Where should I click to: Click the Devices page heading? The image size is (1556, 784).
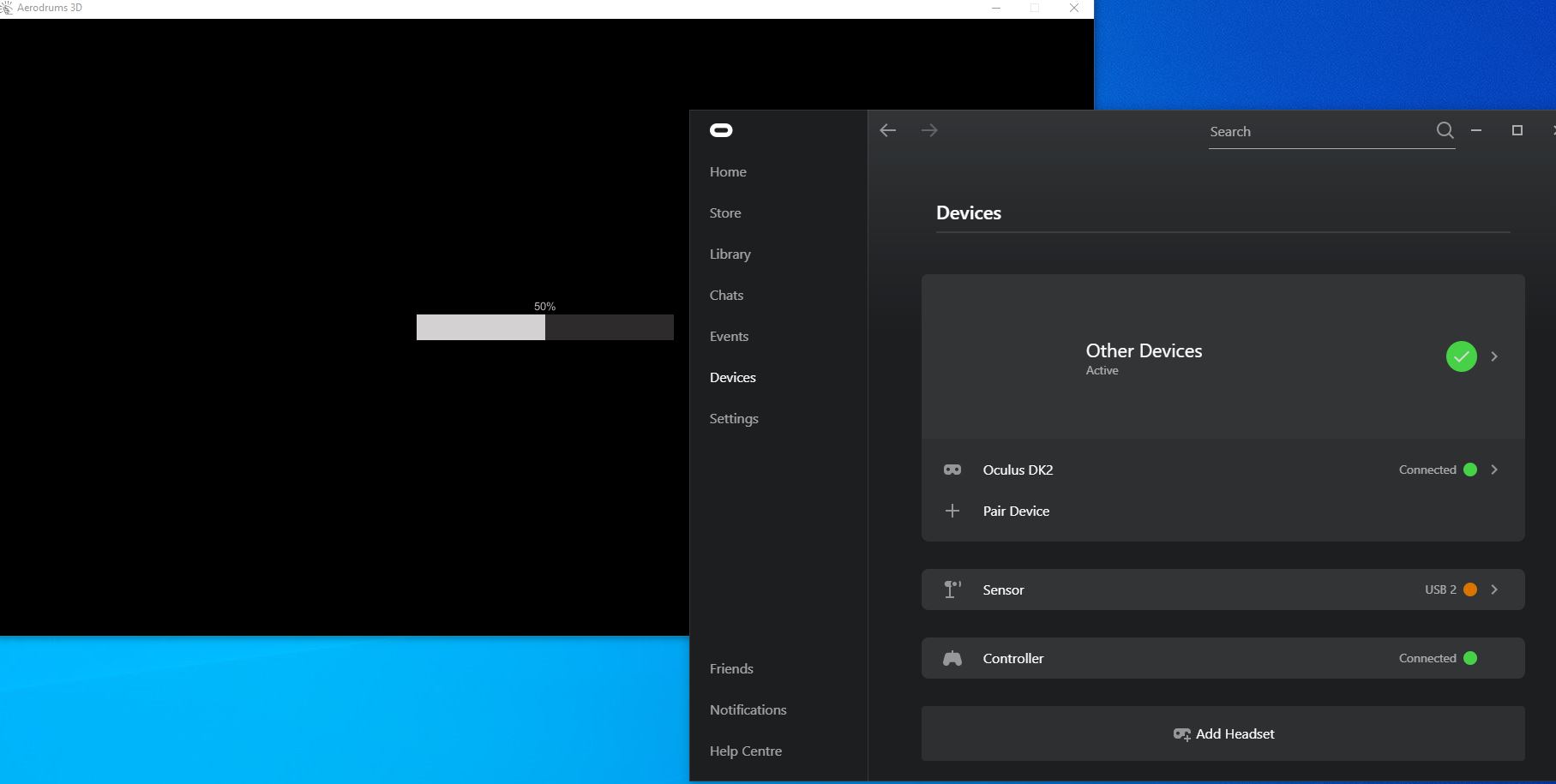(969, 212)
